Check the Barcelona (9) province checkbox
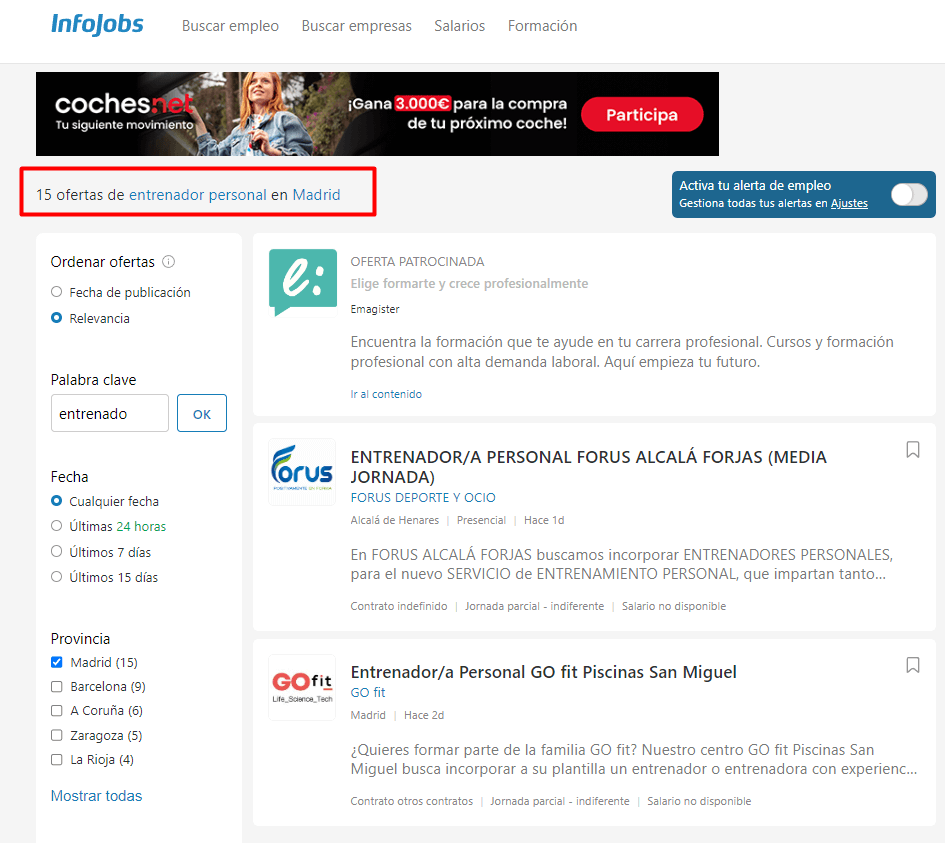This screenshot has height=843, width=945. 57,686
